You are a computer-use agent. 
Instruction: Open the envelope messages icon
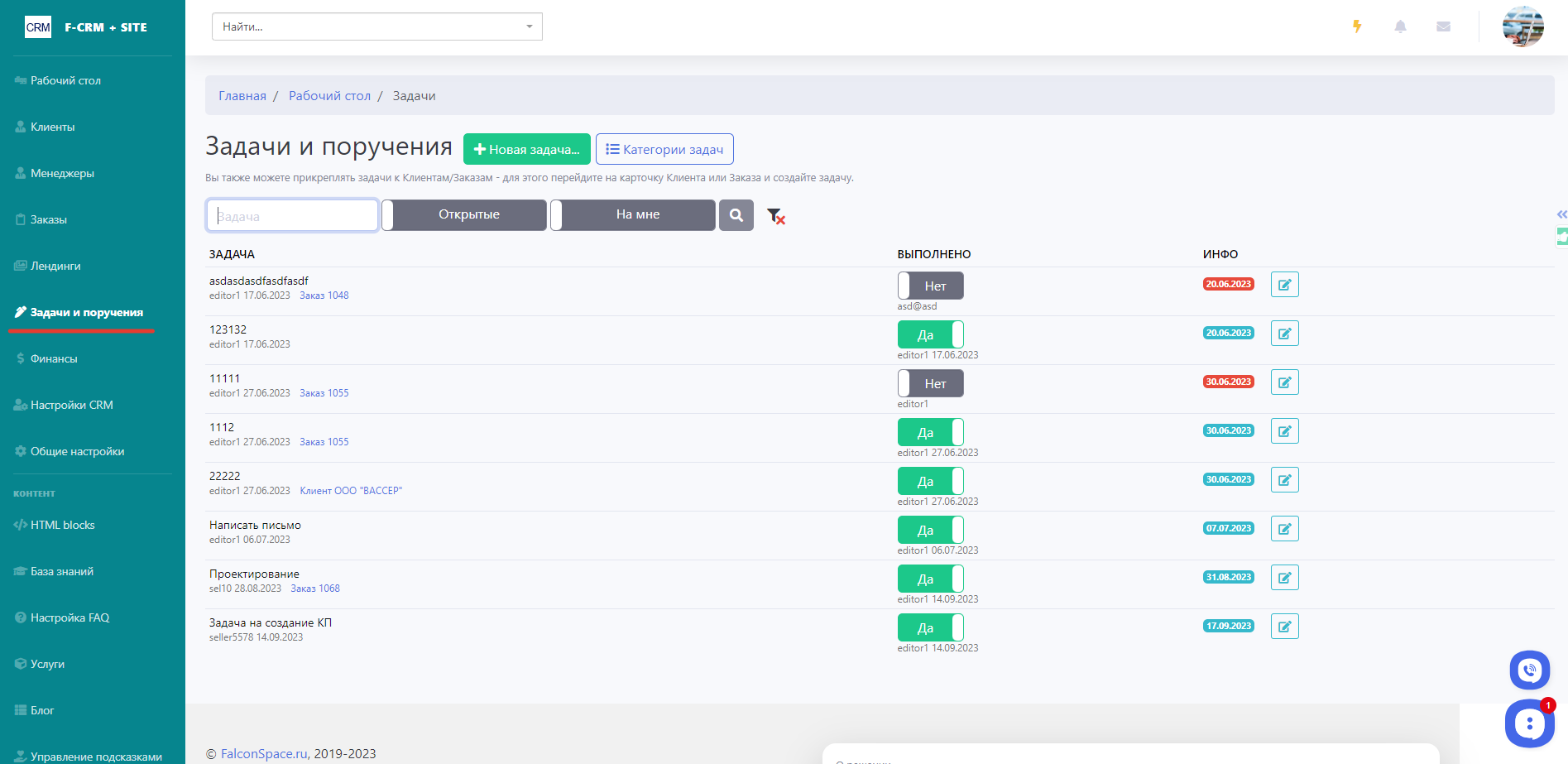pyautogui.click(x=1443, y=26)
